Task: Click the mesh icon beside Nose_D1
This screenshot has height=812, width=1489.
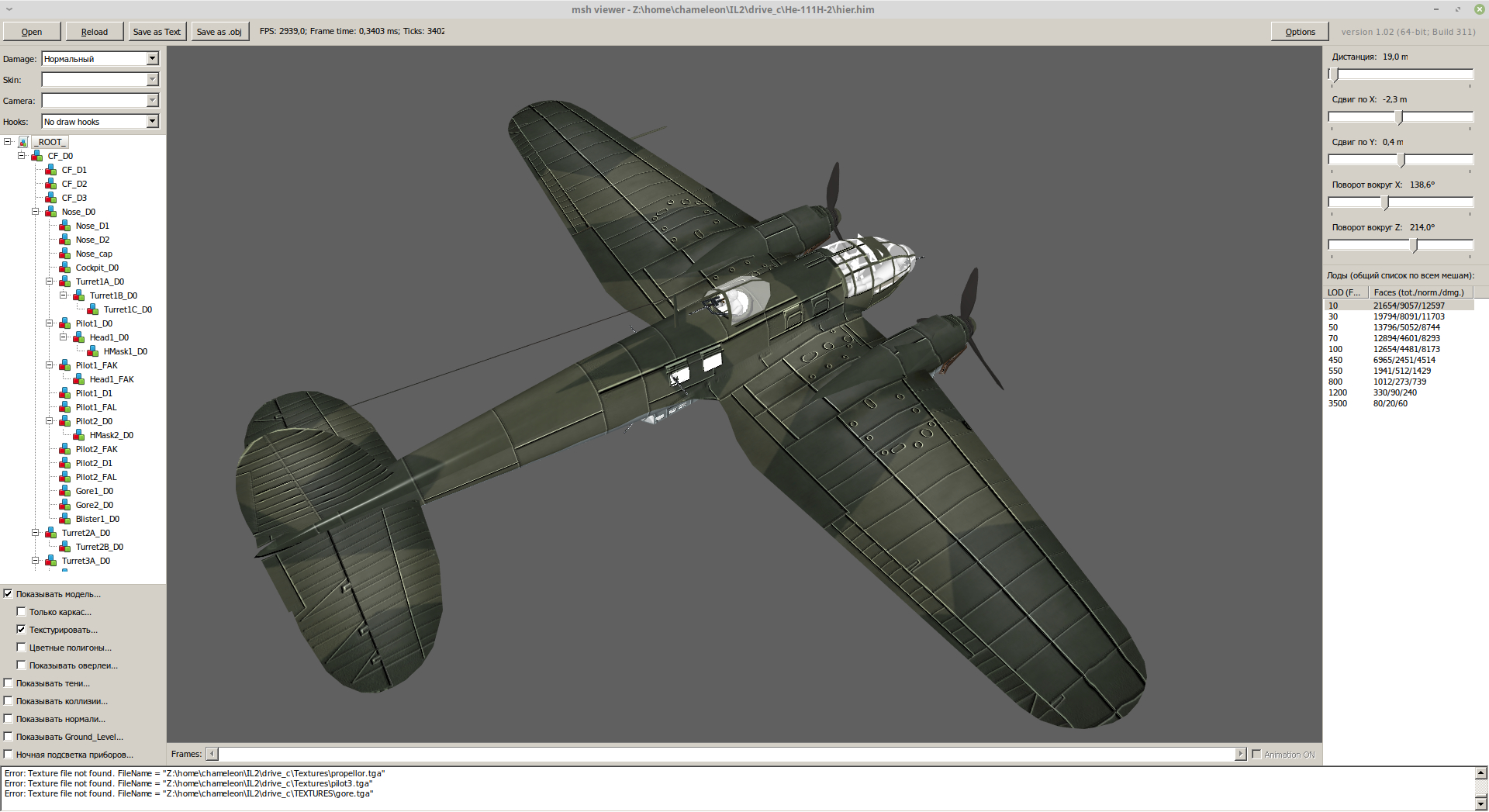Action: (65, 226)
